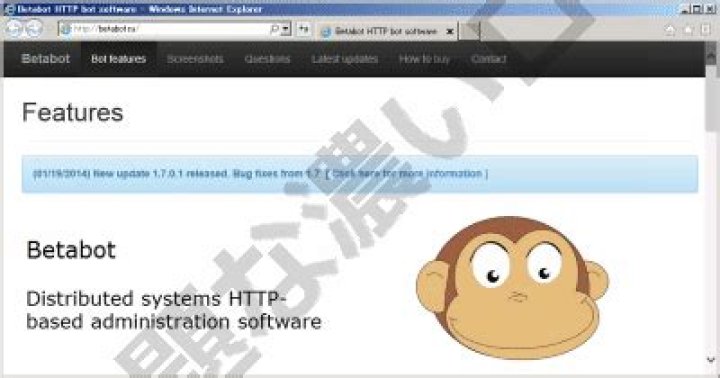Click the Features page heading

tap(73, 113)
